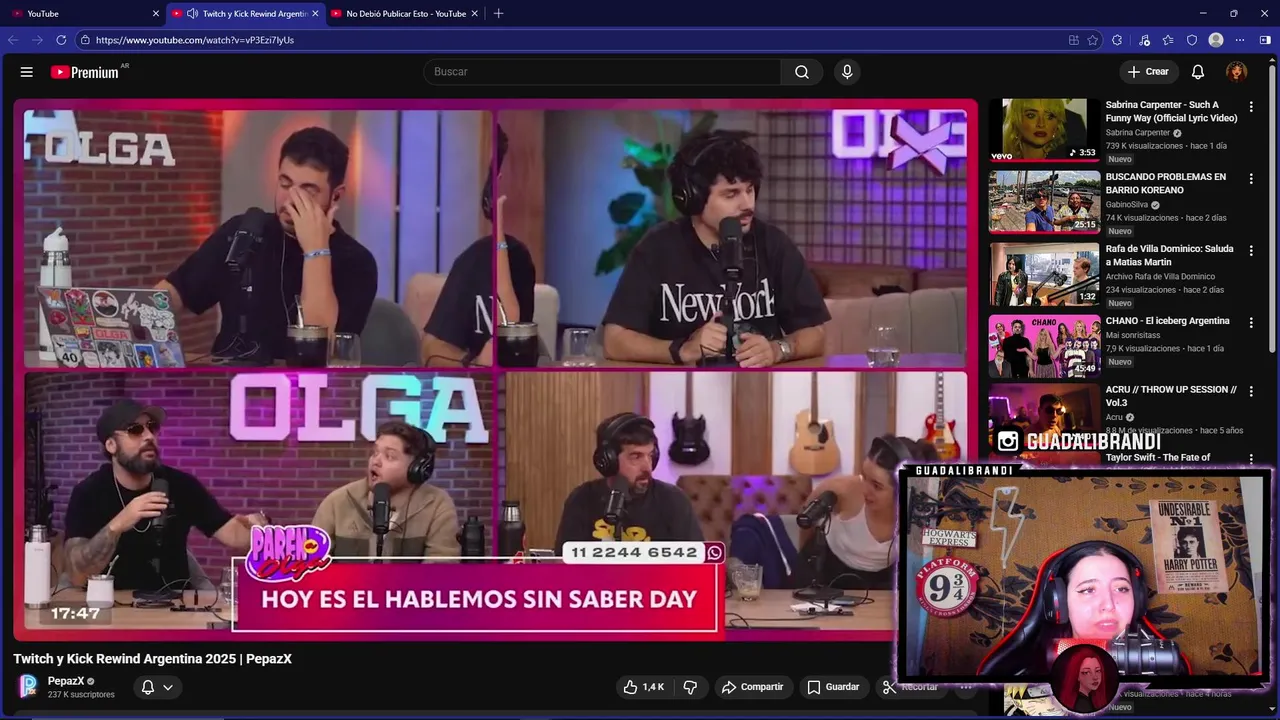1280x720 pixels.
Task: Open the media control music icon
Action: tap(1145, 40)
